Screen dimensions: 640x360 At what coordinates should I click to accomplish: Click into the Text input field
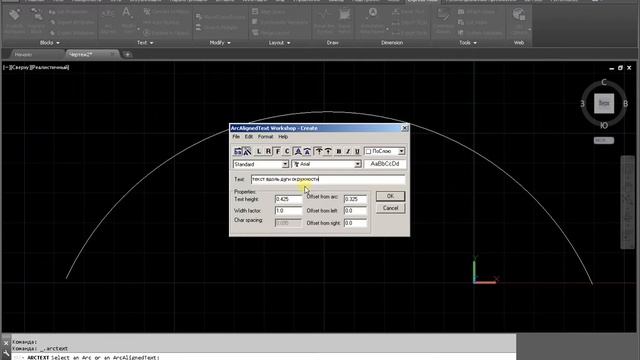tap(328, 179)
